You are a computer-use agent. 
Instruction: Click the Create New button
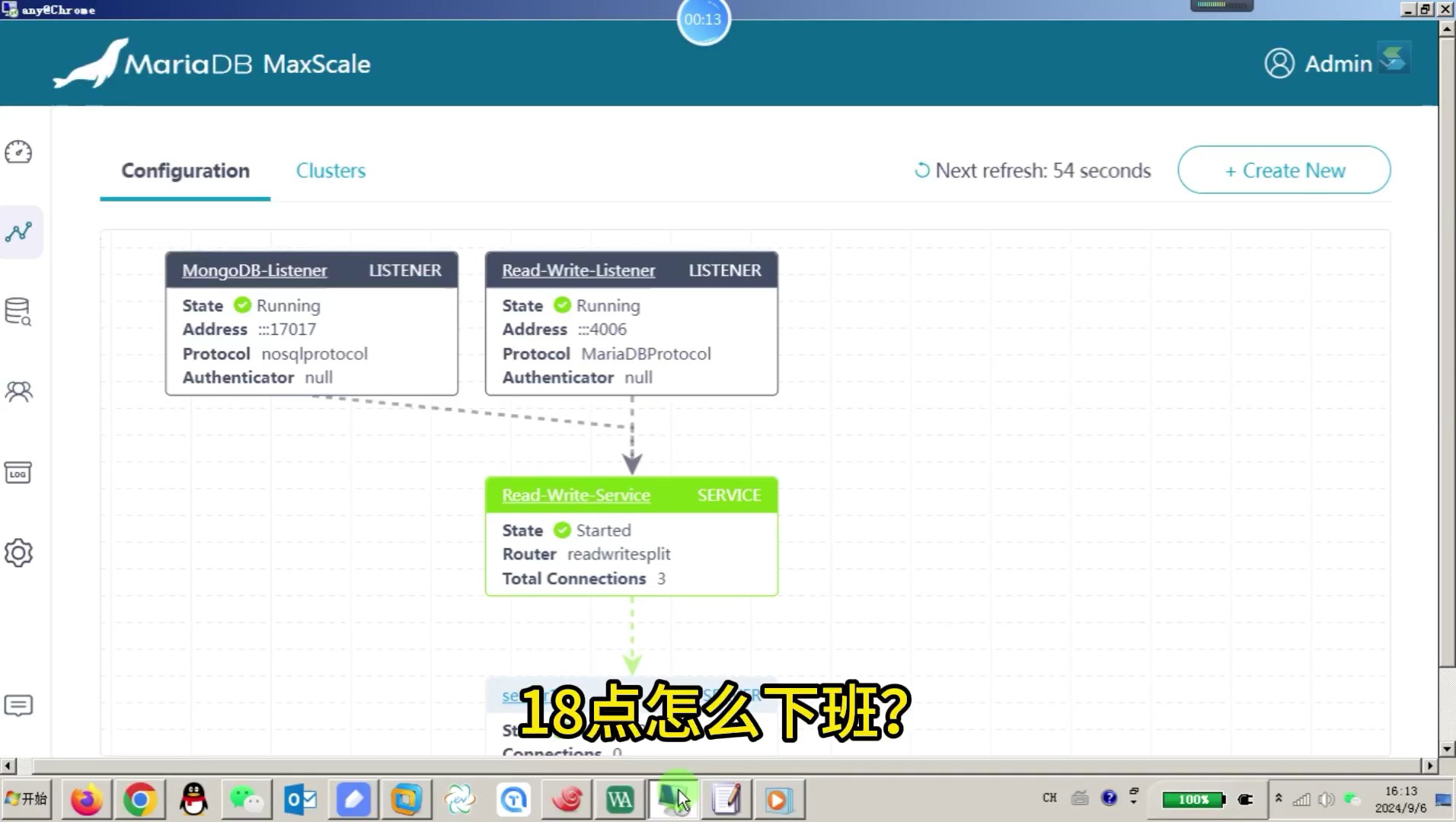click(x=1283, y=170)
